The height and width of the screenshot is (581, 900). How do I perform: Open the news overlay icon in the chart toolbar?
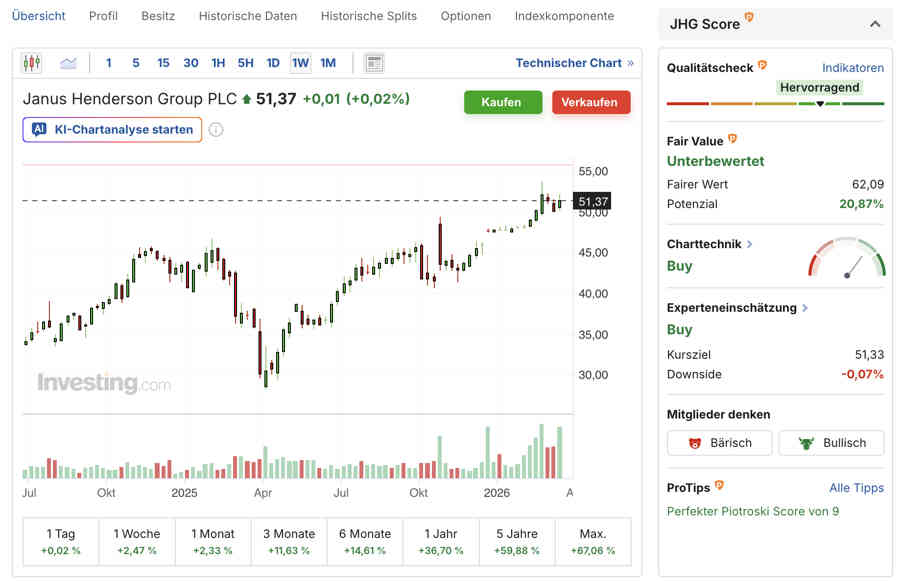[x=374, y=63]
